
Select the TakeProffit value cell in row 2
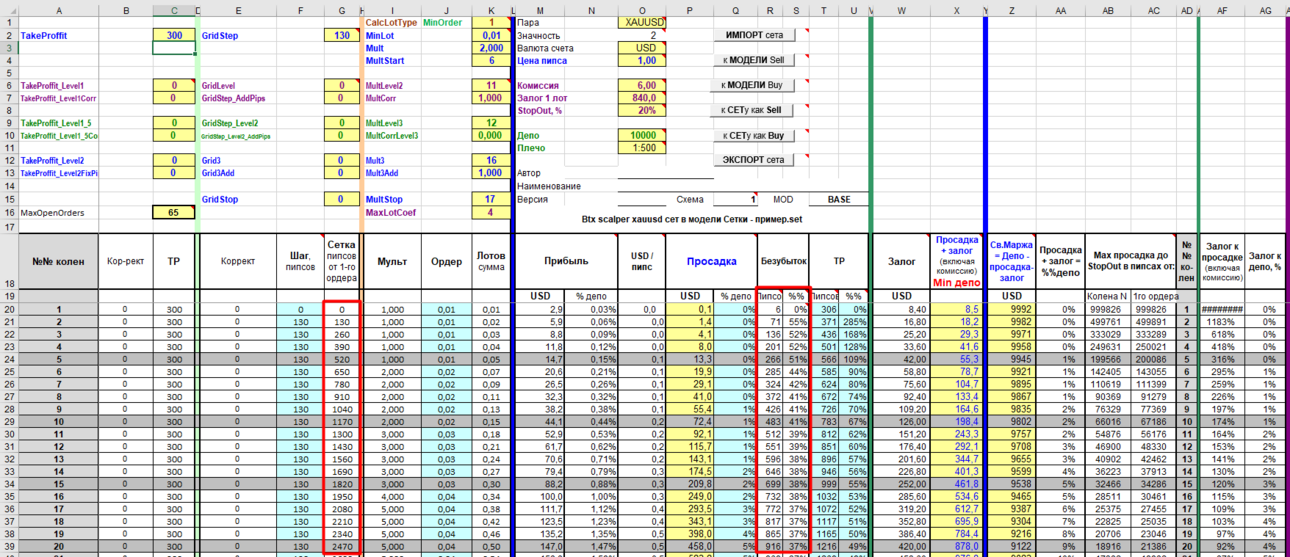(174, 35)
